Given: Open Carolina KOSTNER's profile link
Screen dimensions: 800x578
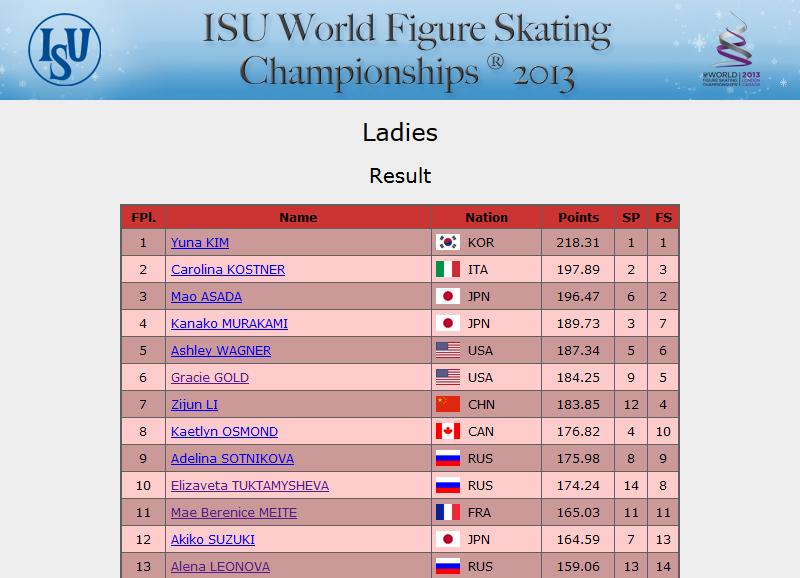Looking at the screenshot, I should click(228, 269).
